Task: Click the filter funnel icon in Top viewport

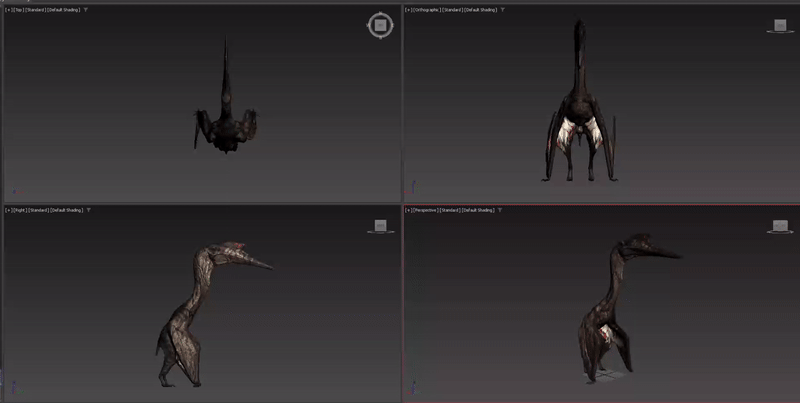Action: point(86,9)
